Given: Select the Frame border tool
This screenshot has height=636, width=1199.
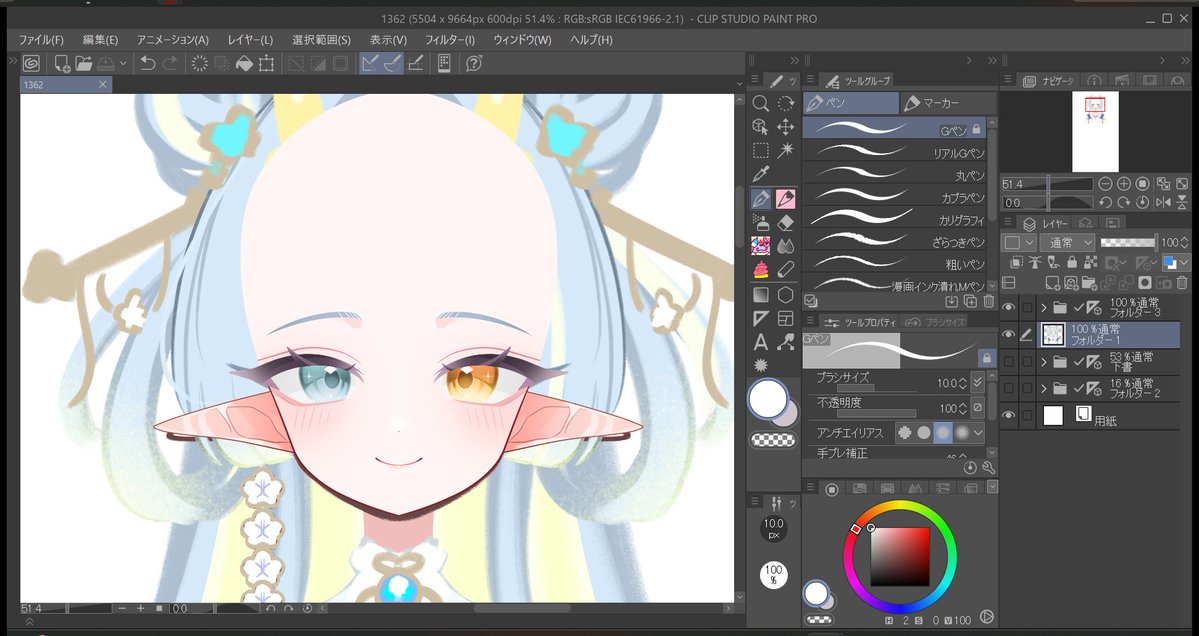Looking at the screenshot, I should pyautogui.click(x=785, y=318).
